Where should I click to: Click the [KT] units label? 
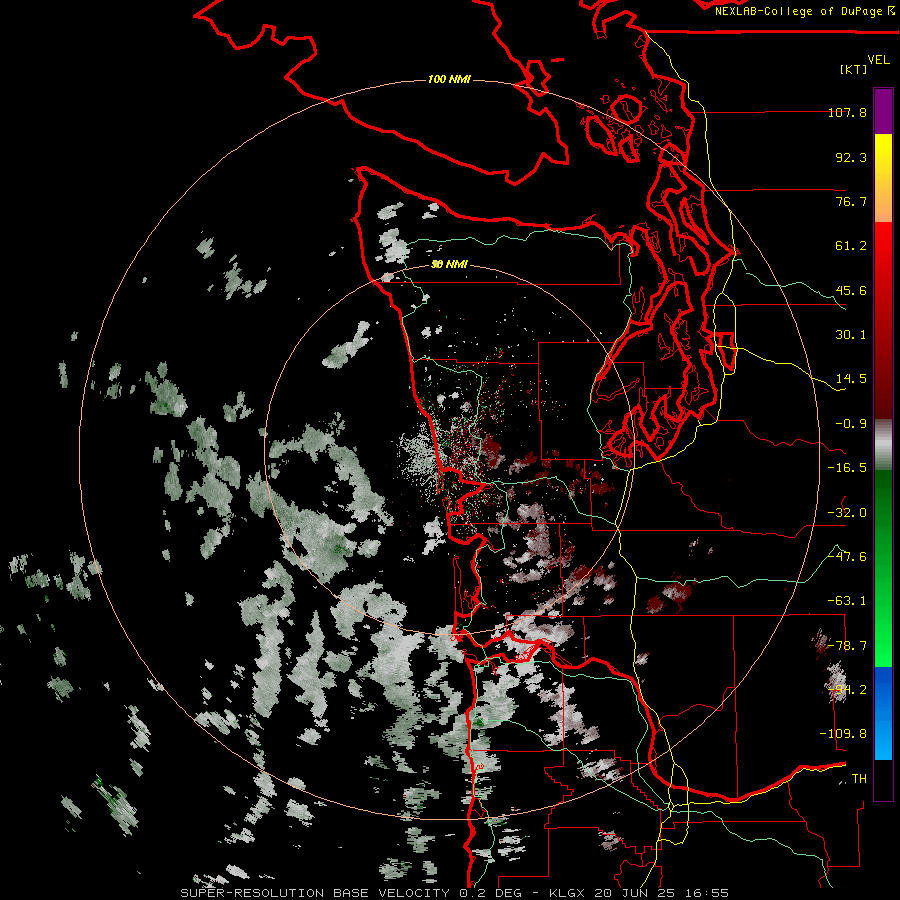854,69
